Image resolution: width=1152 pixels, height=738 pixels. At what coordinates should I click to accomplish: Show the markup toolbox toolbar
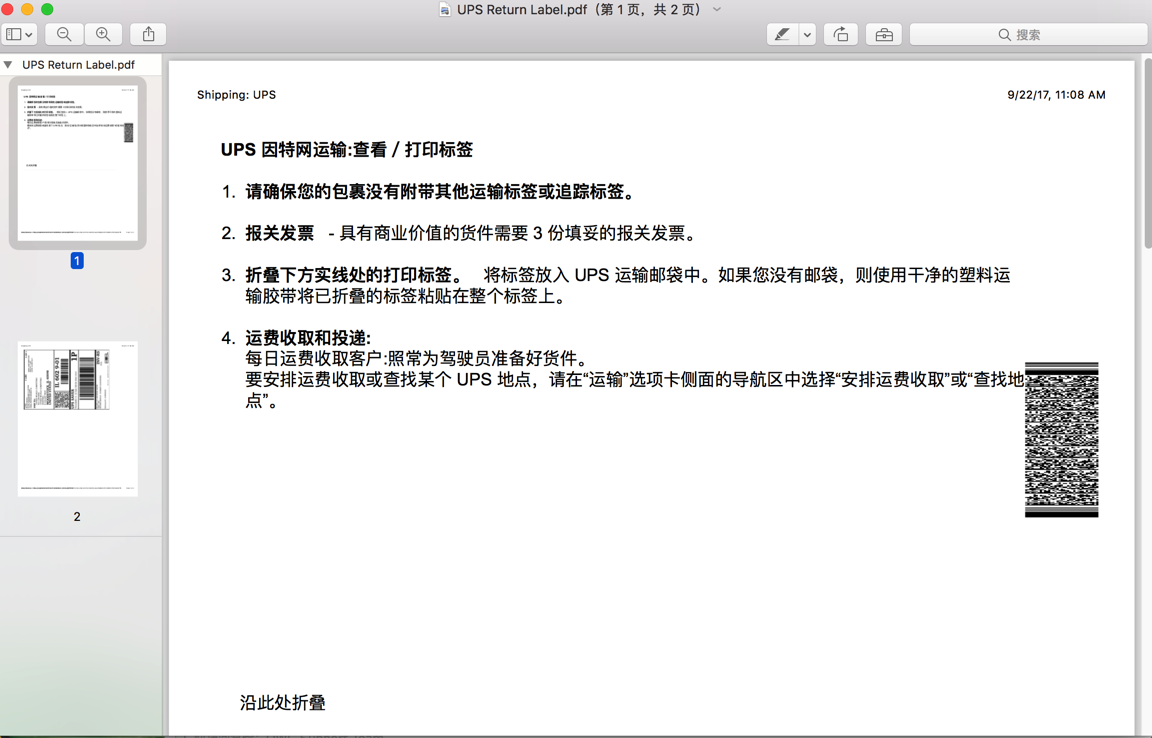pos(884,35)
